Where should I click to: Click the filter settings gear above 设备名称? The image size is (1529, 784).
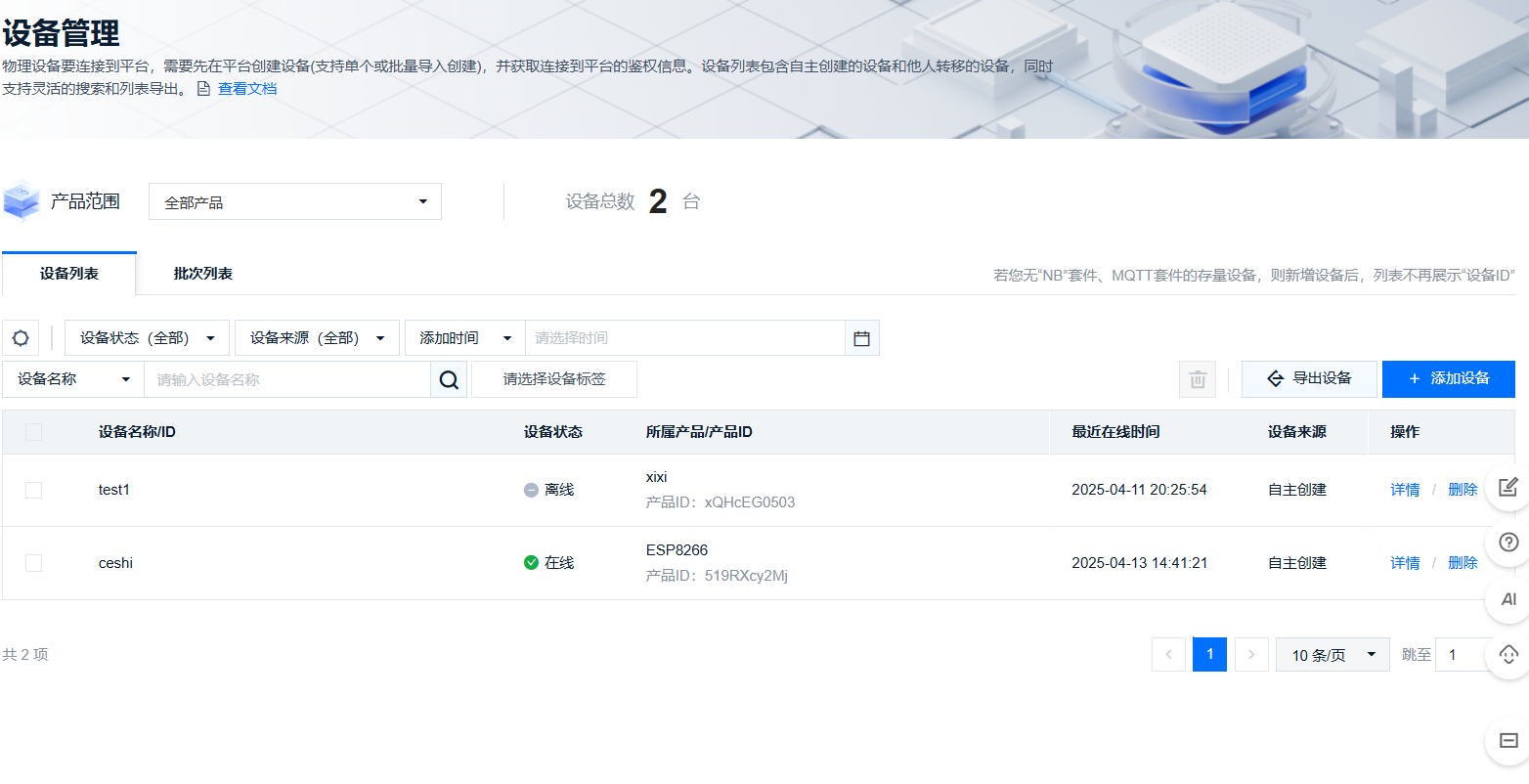click(21, 337)
